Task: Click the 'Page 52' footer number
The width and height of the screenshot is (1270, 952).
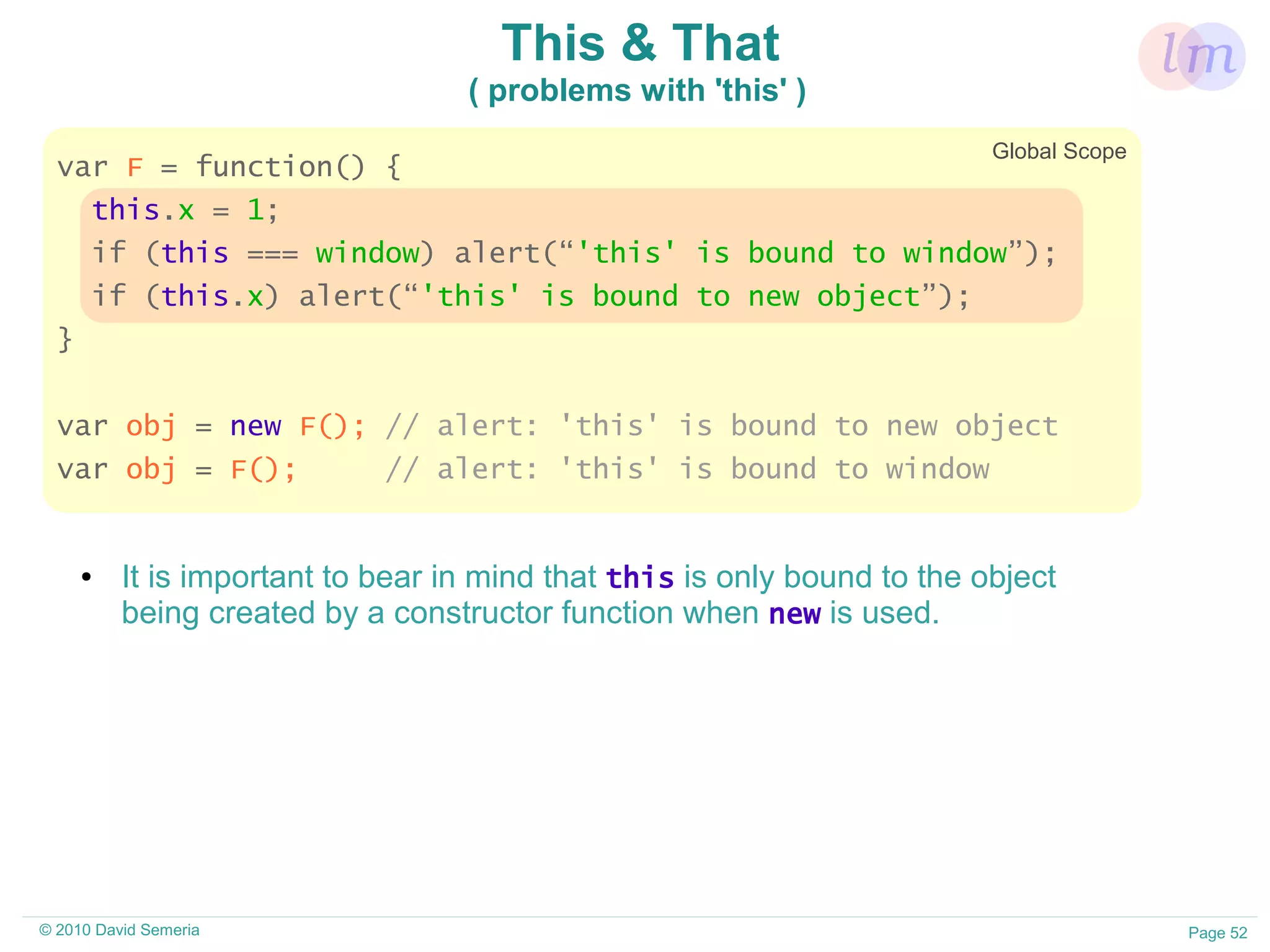Action: (1217, 933)
